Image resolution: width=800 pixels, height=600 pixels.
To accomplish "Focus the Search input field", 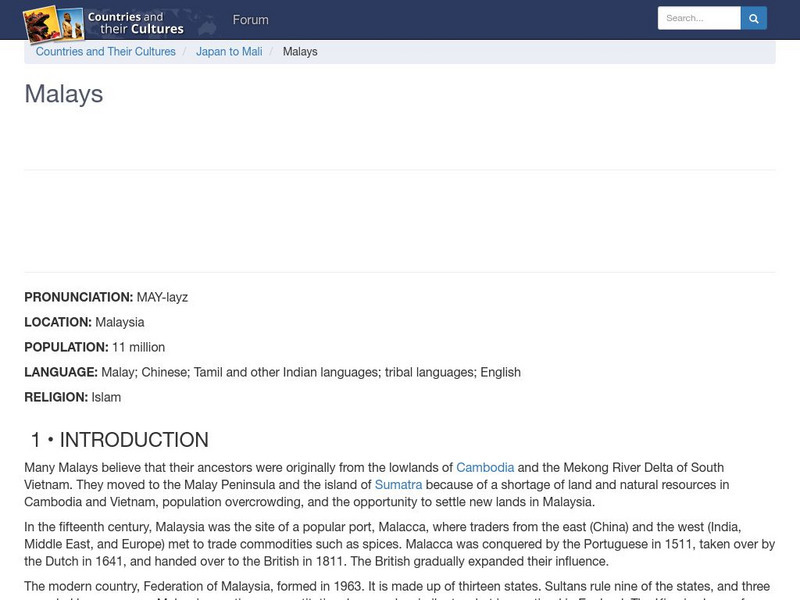I will click(x=699, y=18).
